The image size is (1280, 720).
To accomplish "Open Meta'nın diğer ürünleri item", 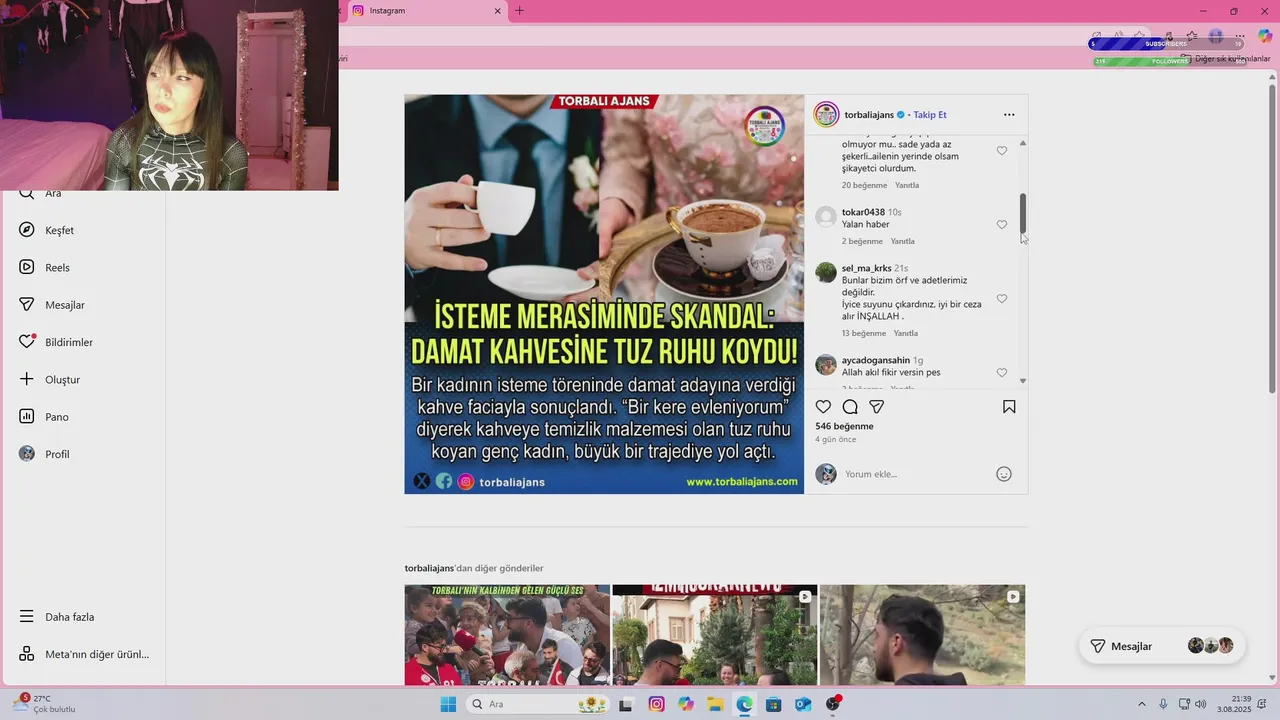I will (84, 654).
